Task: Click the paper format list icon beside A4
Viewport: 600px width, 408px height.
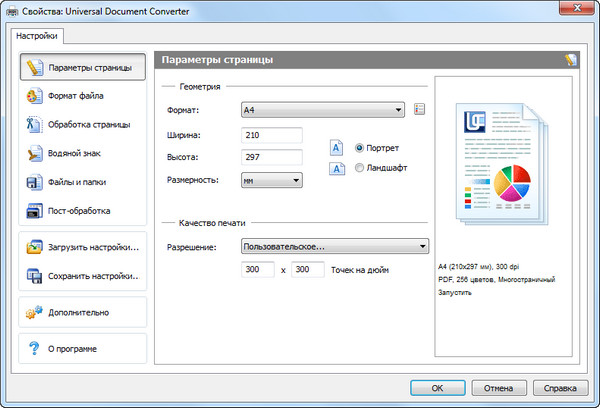Action: [x=419, y=110]
